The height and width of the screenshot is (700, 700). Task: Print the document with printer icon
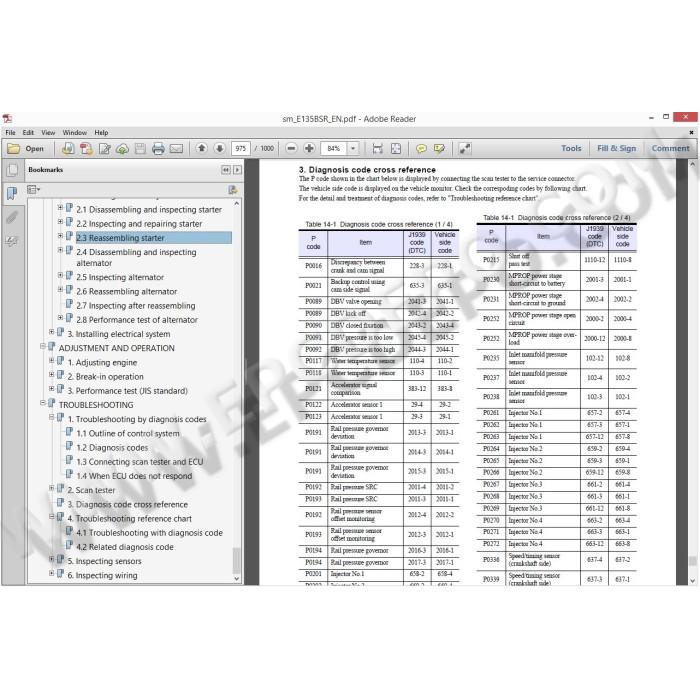point(158,149)
